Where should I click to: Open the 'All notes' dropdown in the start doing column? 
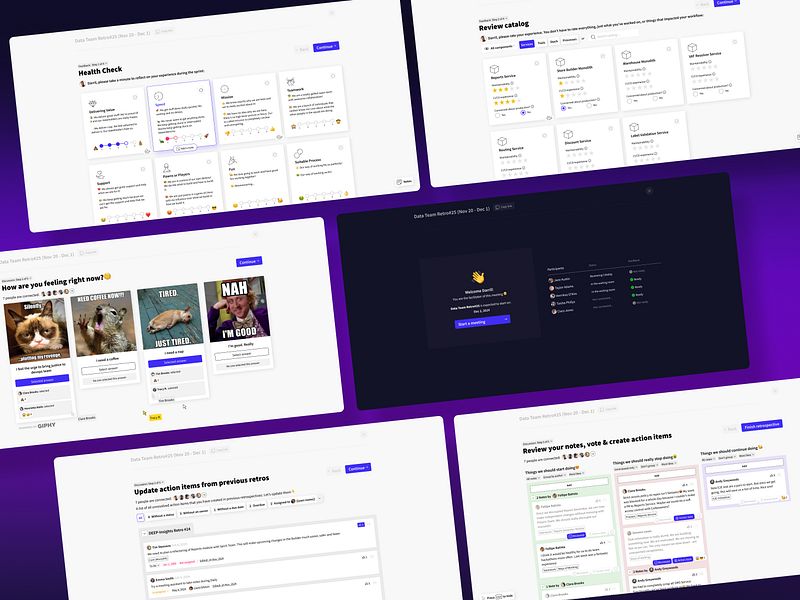point(532,479)
